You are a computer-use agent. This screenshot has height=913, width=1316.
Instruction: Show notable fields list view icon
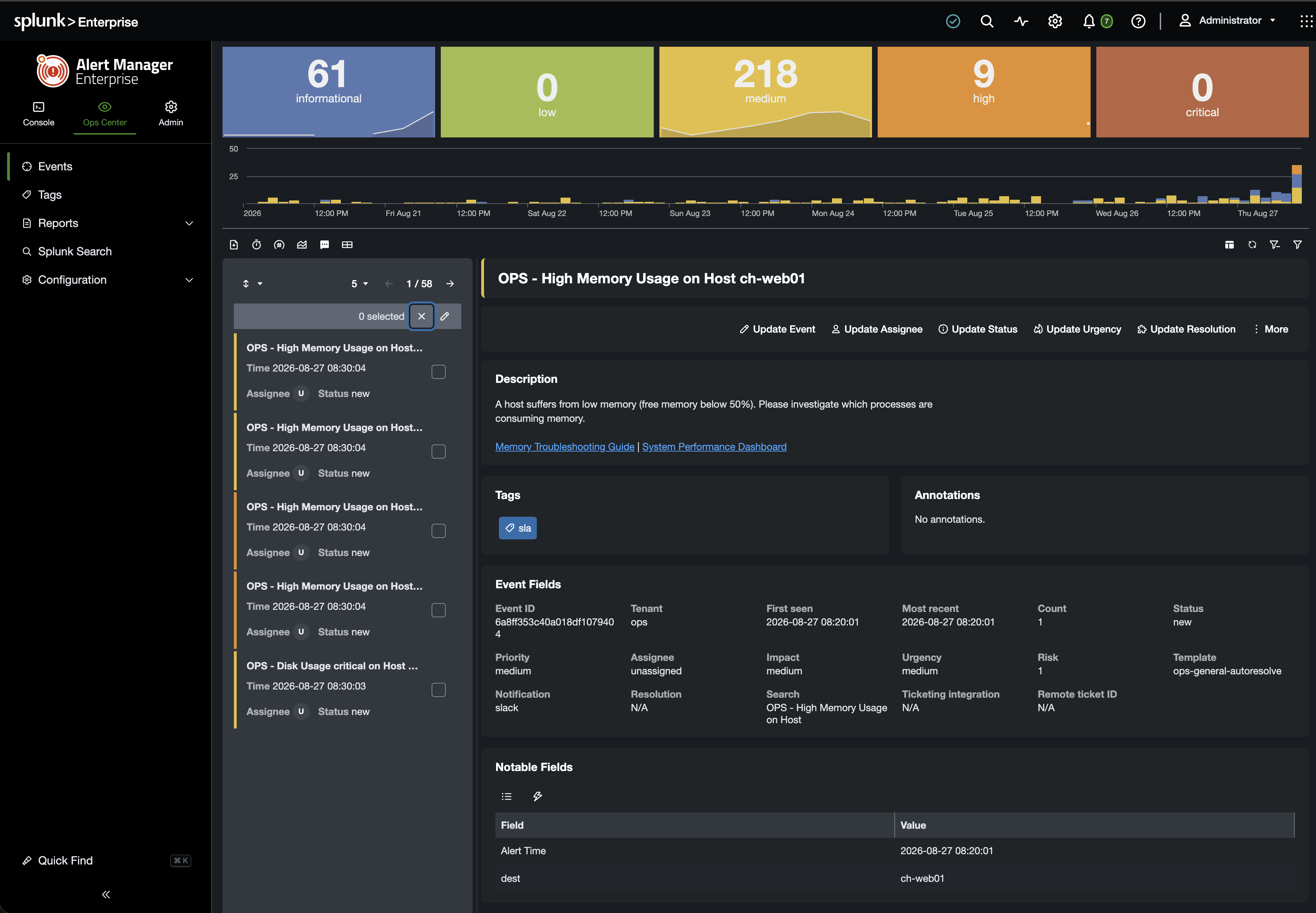coord(507,796)
